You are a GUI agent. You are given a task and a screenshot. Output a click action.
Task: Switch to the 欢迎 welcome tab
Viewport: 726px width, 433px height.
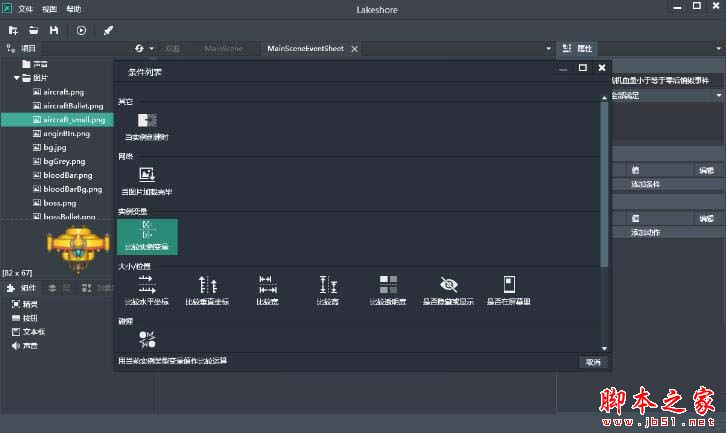[173, 49]
